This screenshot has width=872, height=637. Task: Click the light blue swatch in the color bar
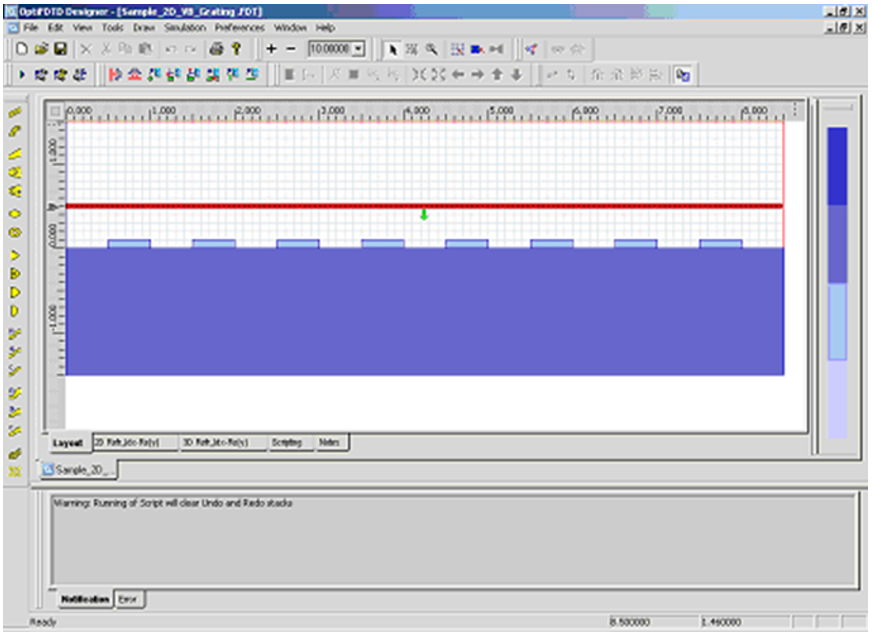(x=837, y=321)
